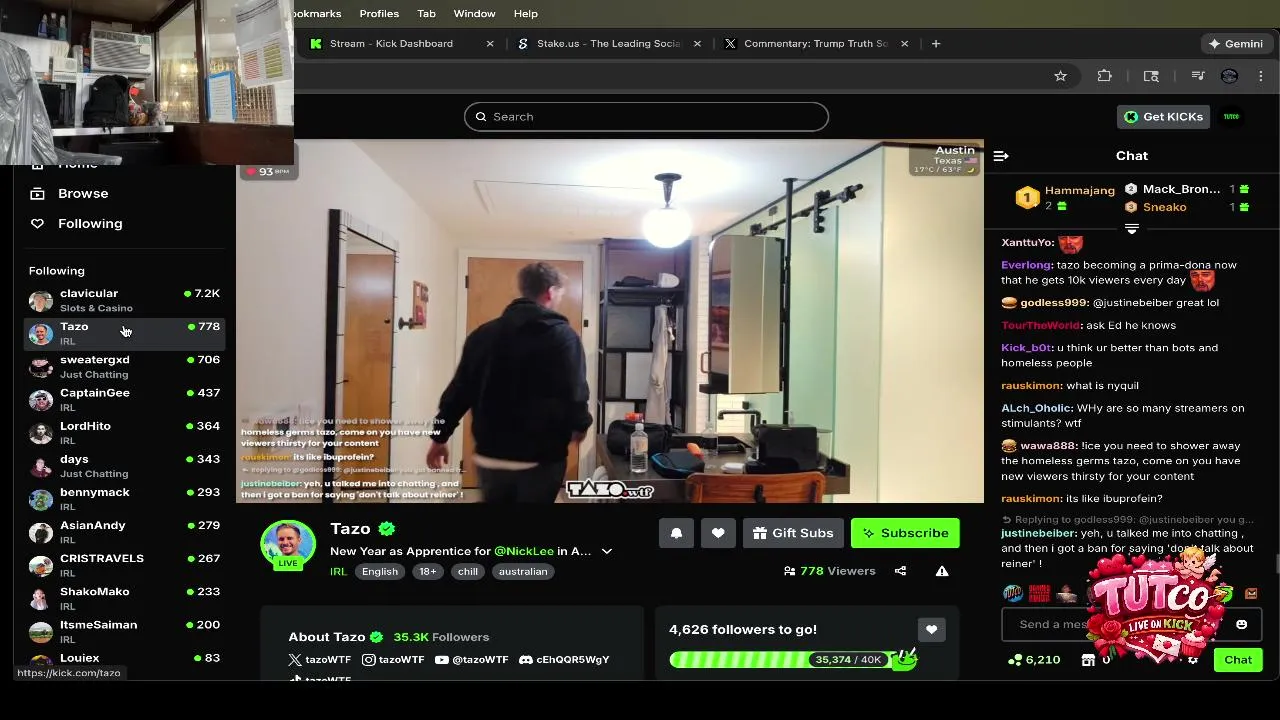
Task: Open the chat shop storefront icon
Action: click(x=1088, y=660)
